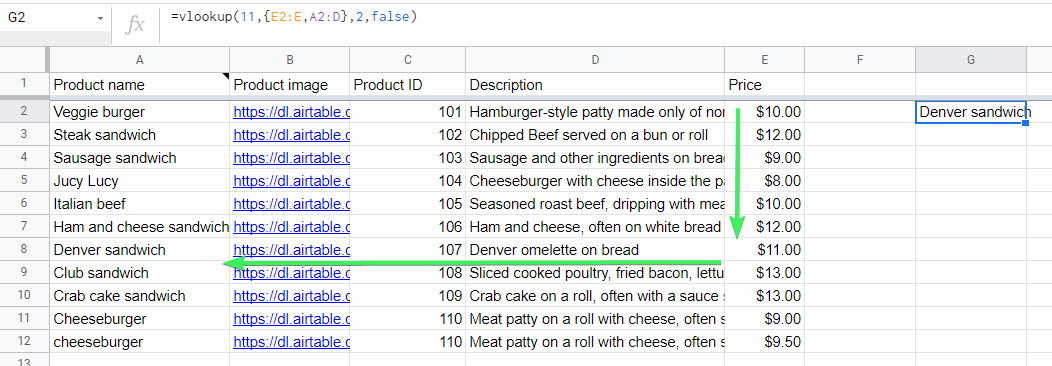1052x366 pixels.
Task: Select Product ID 104 cell
Action: 407,180
